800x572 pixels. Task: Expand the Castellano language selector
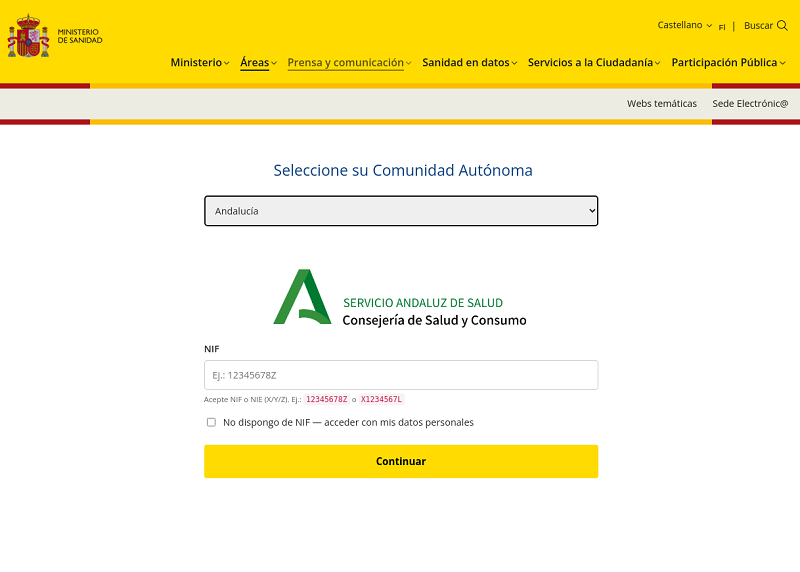pyautogui.click(x=684, y=25)
